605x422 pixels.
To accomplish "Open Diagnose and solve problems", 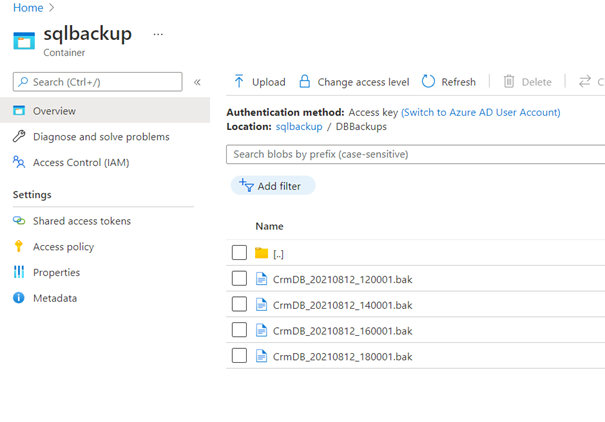I will [101, 137].
